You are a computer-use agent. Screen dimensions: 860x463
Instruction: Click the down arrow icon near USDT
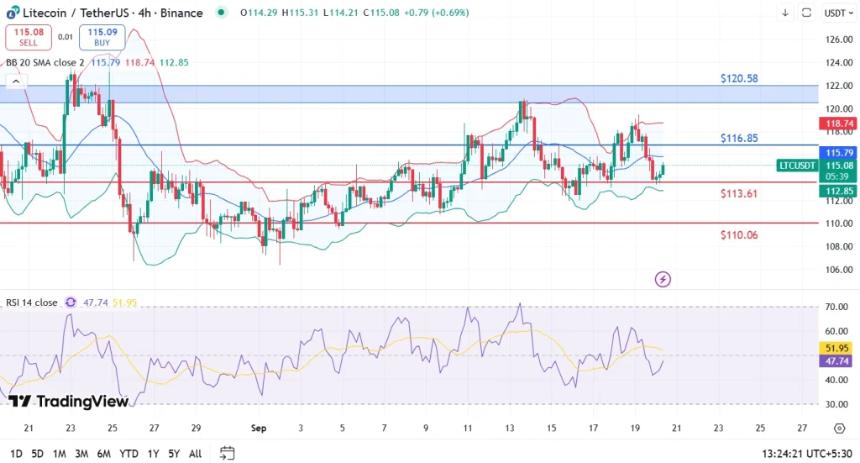click(x=786, y=13)
